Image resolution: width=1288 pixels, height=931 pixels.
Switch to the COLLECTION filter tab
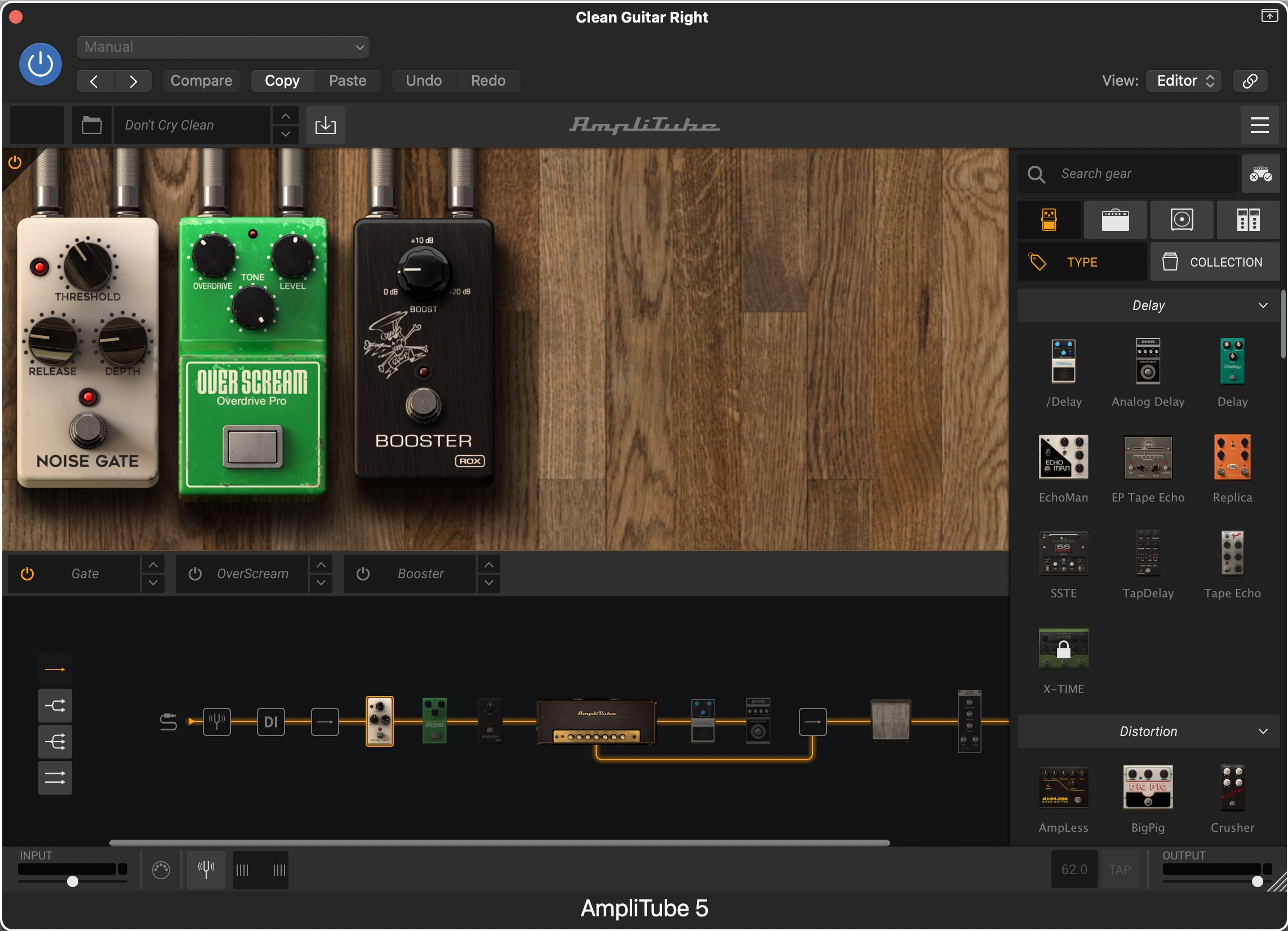point(1215,262)
